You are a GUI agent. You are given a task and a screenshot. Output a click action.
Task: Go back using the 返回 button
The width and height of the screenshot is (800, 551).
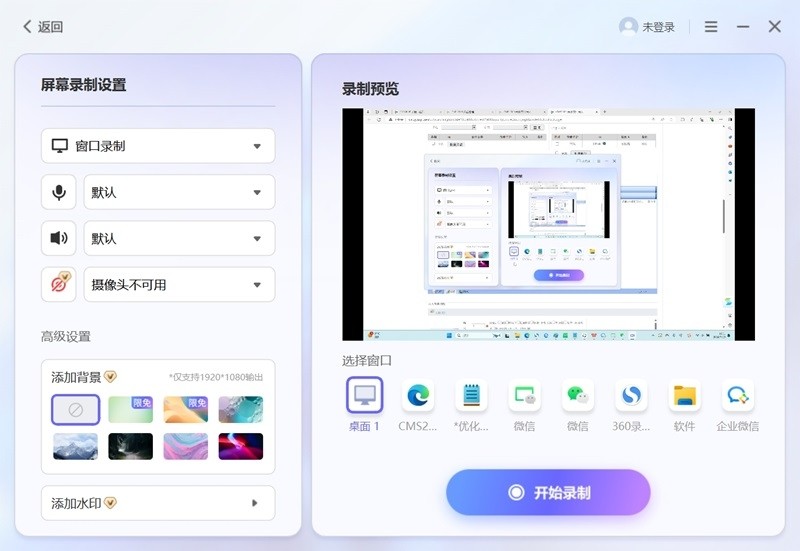43,27
